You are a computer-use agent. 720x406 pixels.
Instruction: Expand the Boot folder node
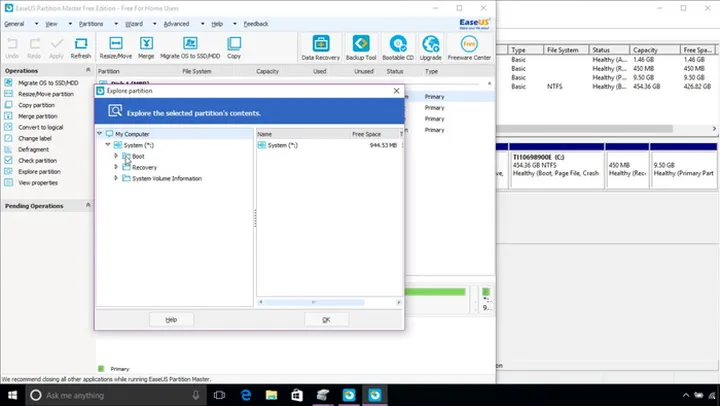coord(116,156)
